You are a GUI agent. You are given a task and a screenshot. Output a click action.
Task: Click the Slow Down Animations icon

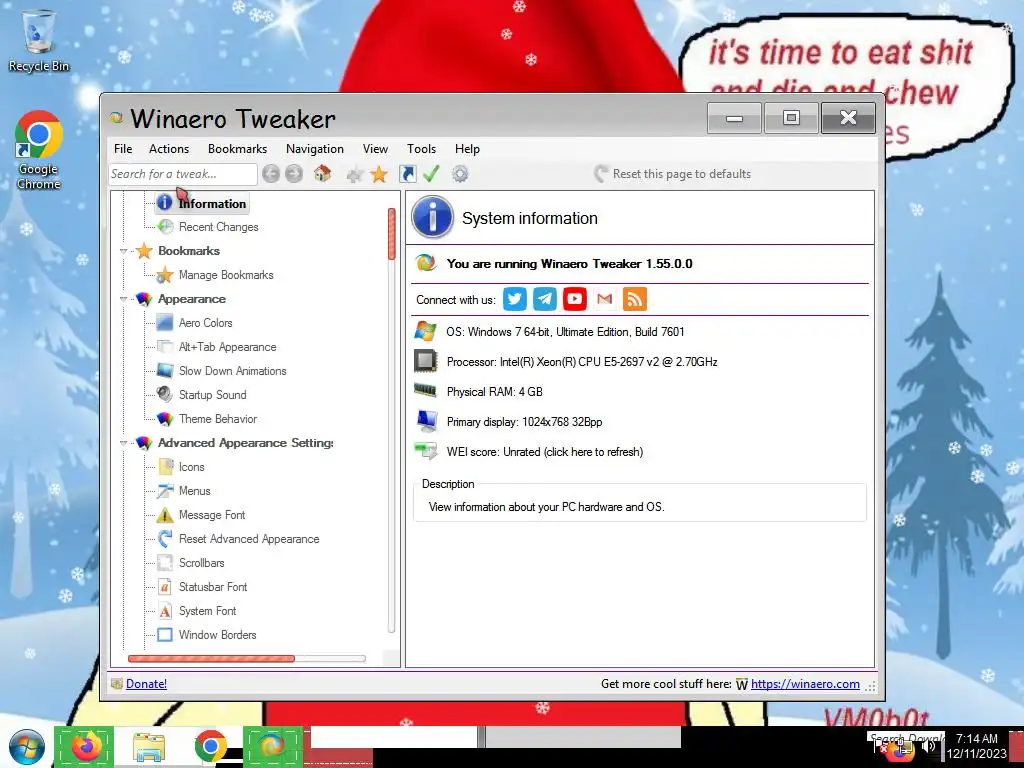(x=165, y=370)
